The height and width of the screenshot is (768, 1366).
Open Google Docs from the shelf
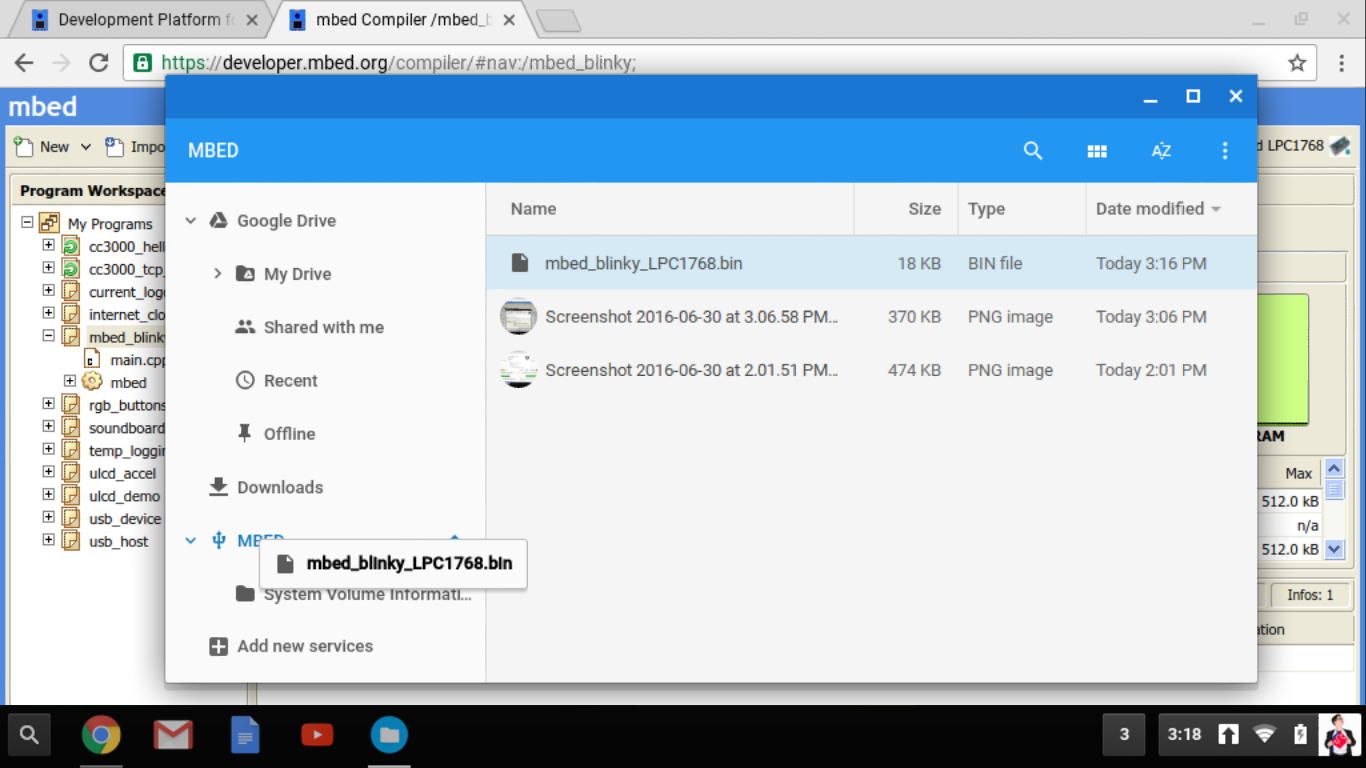click(245, 736)
